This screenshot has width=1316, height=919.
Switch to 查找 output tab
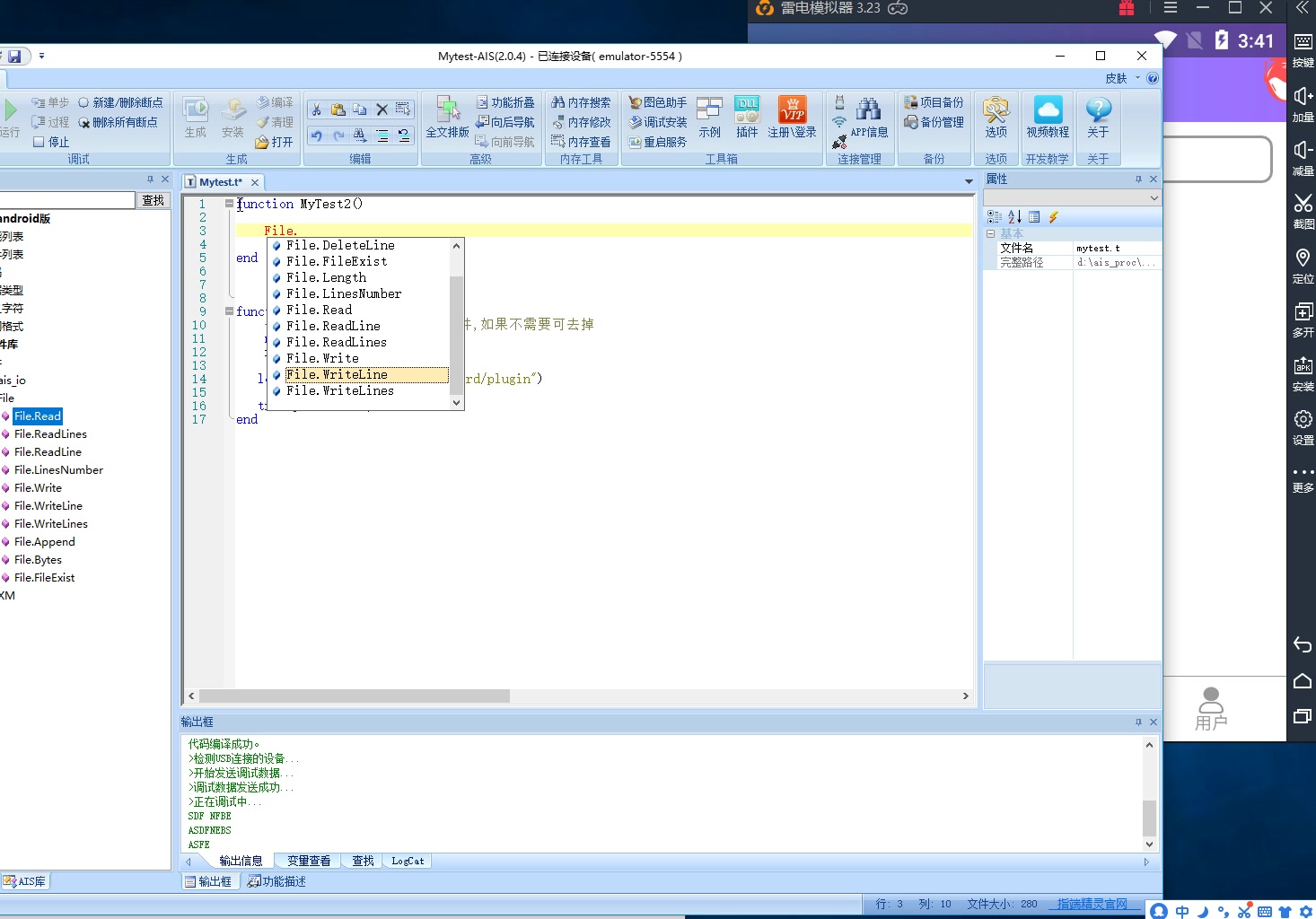coord(363,861)
